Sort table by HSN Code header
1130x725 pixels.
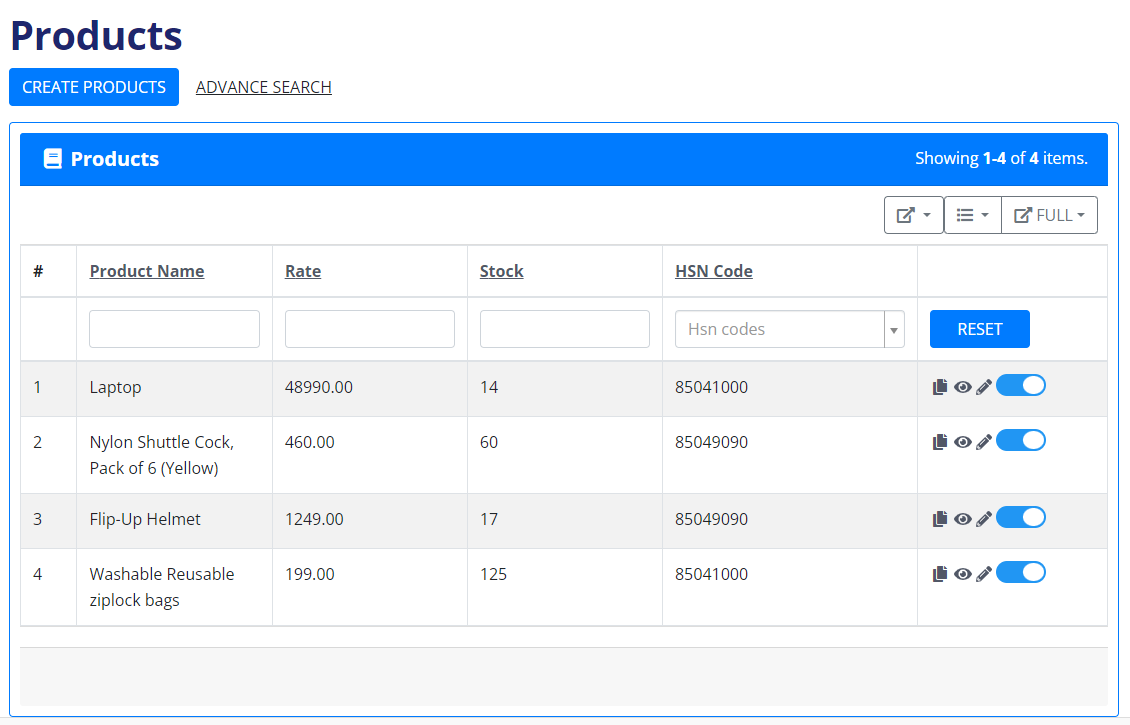click(x=714, y=271)
